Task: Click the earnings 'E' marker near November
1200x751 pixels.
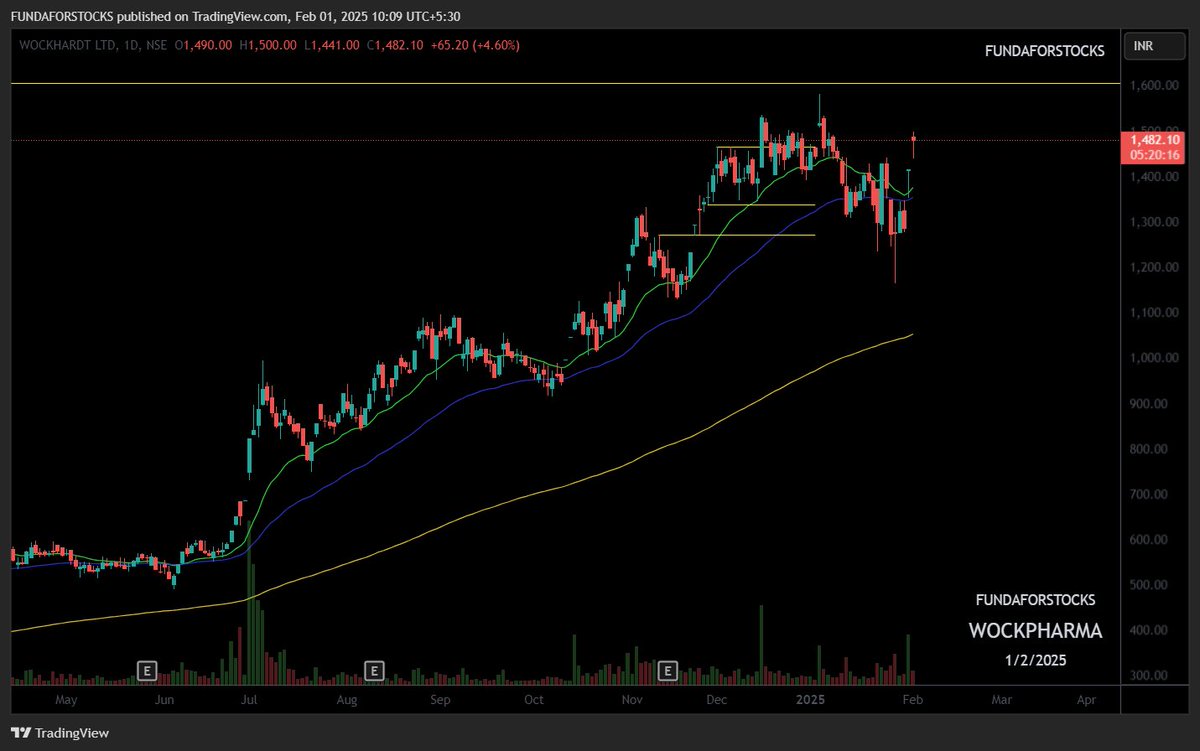Action: point(668,670)
